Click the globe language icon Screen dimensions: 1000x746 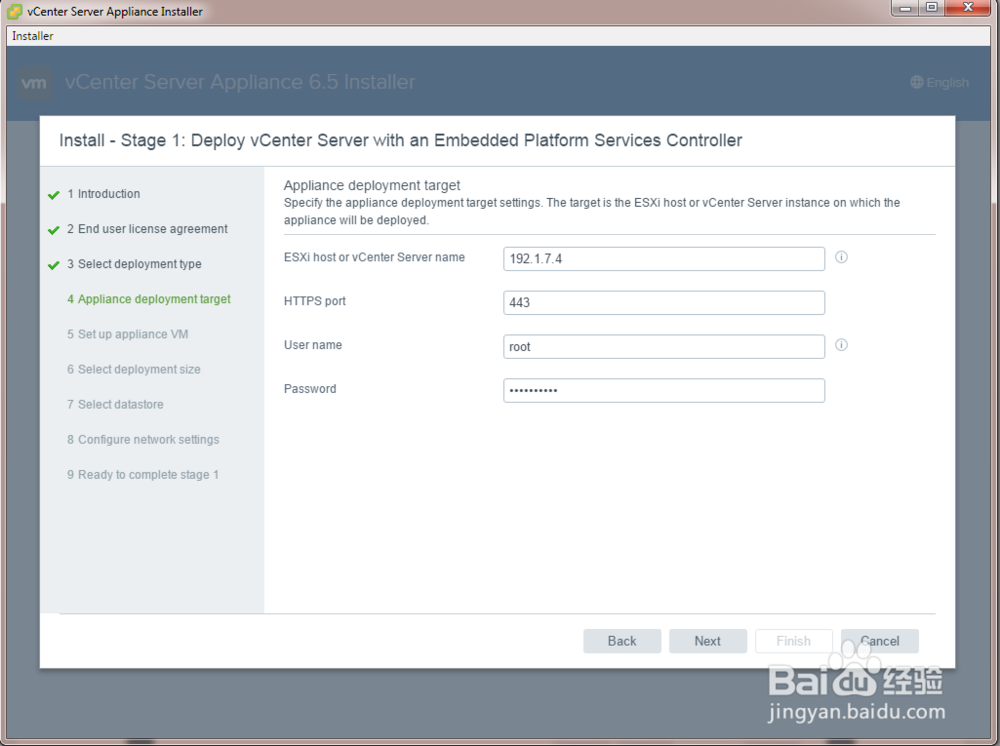click(x=916, y=82)
